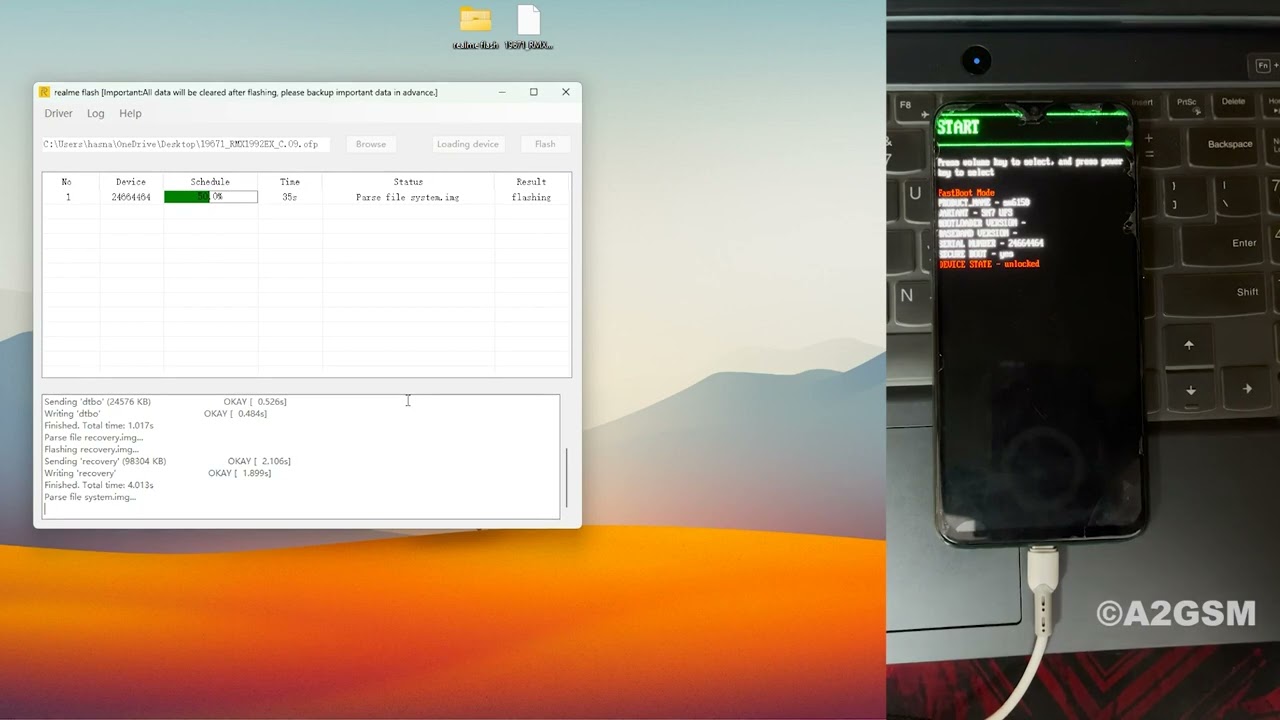Click the Parse file system.img status cell

(x=408, y=197)
